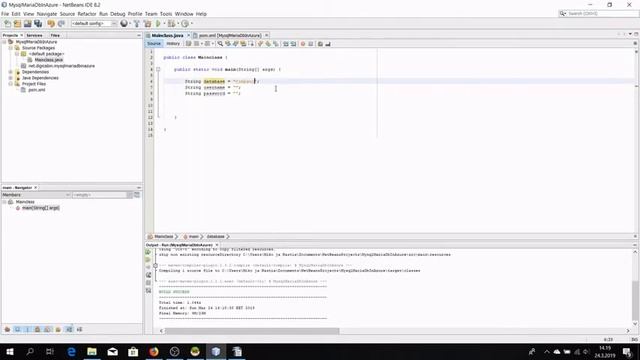This screenshot has width=640, height=360.
Task: Collapse the MysqlMariaDbInAzure project node
Action: click(4, 42)
